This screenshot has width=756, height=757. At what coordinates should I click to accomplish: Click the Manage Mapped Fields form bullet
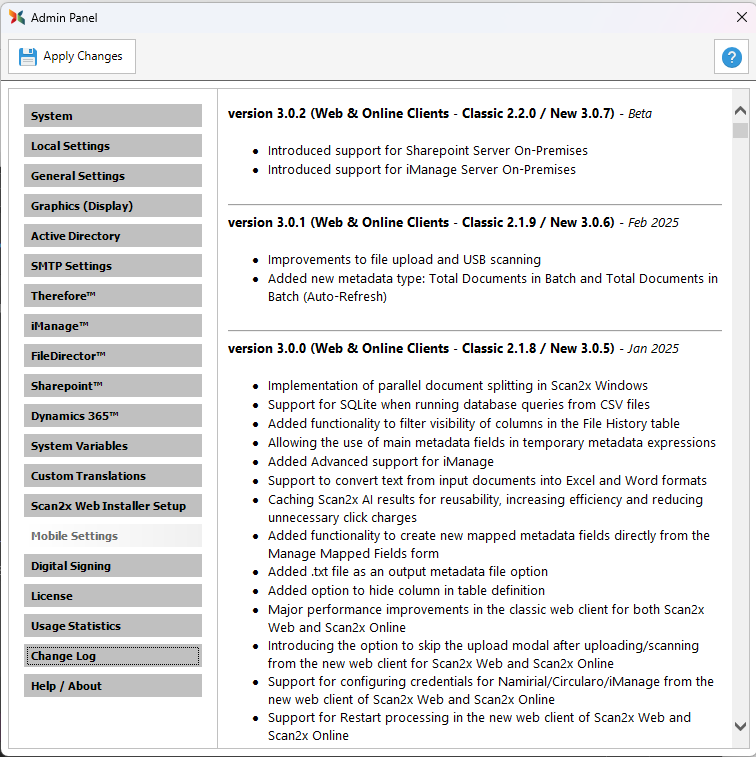489,545
